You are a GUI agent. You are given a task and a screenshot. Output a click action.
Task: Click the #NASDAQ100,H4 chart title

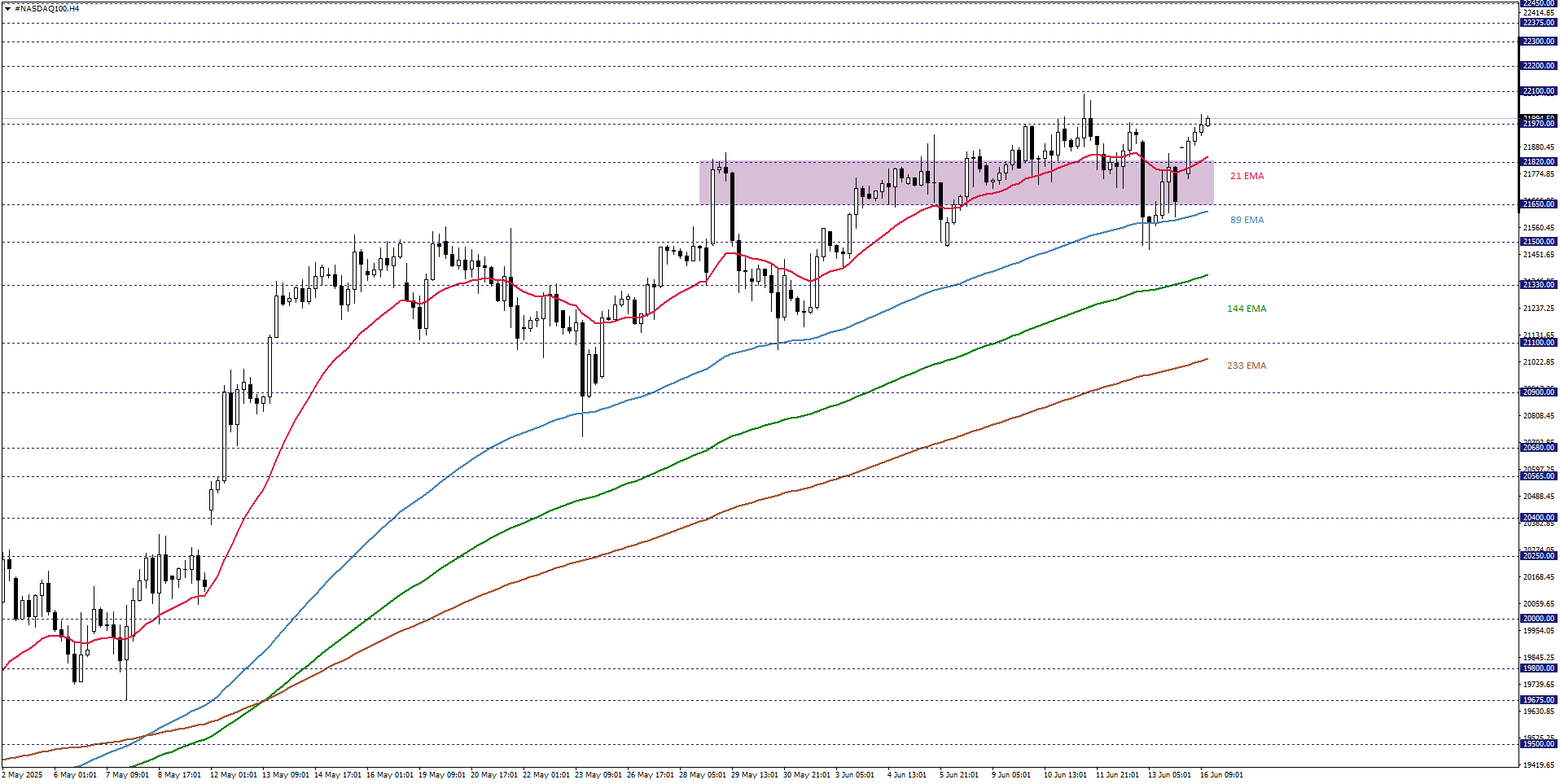point(46,9)
